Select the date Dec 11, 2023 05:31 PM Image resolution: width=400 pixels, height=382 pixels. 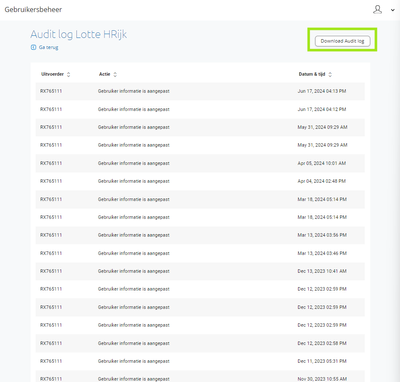coord(322,361)
